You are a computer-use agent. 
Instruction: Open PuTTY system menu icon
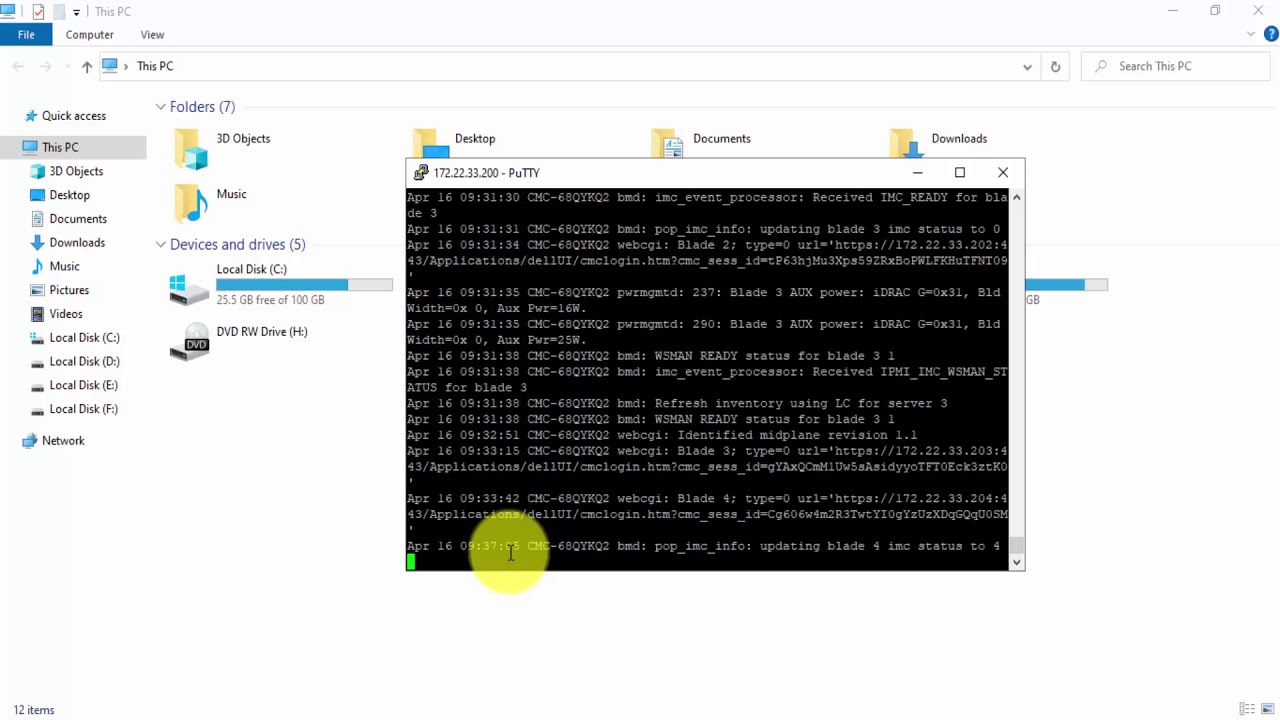coord(421,173)
